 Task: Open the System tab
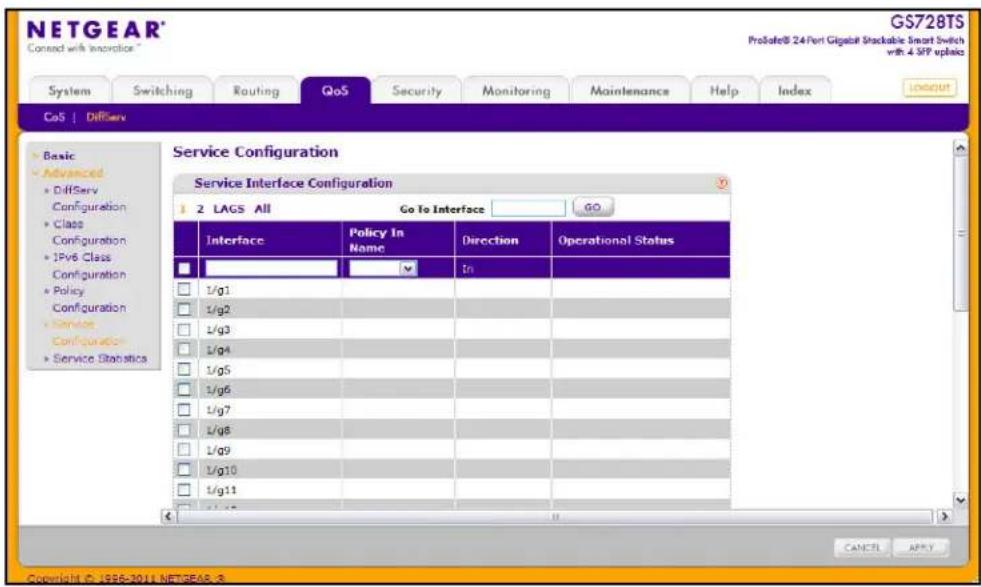(x=69, y=91)
